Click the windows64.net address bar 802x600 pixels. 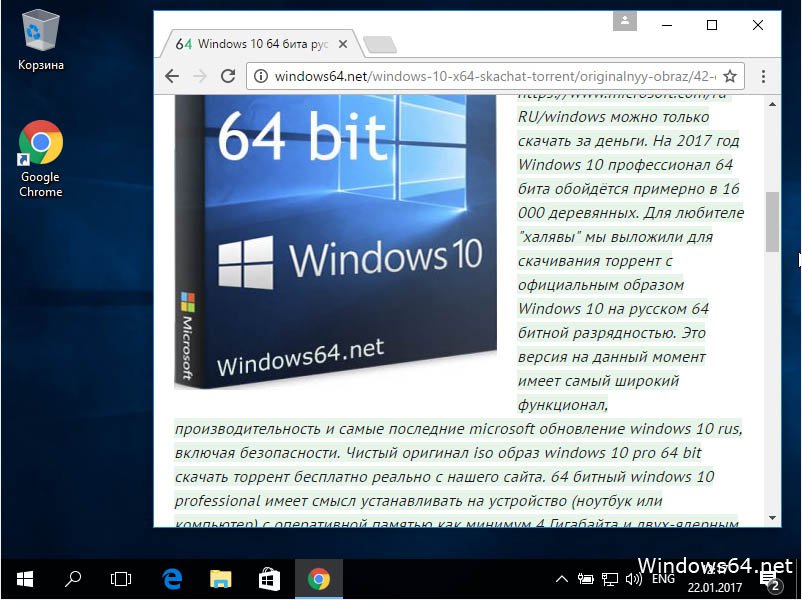(495, 76)
